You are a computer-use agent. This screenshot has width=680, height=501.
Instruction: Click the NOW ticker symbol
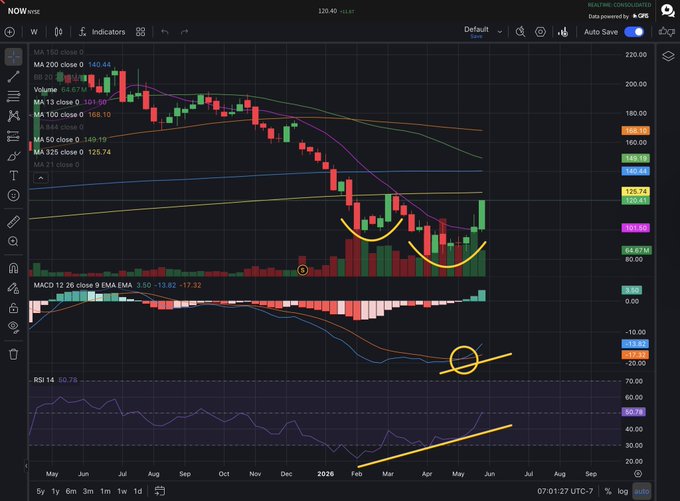tap(17, 11)
